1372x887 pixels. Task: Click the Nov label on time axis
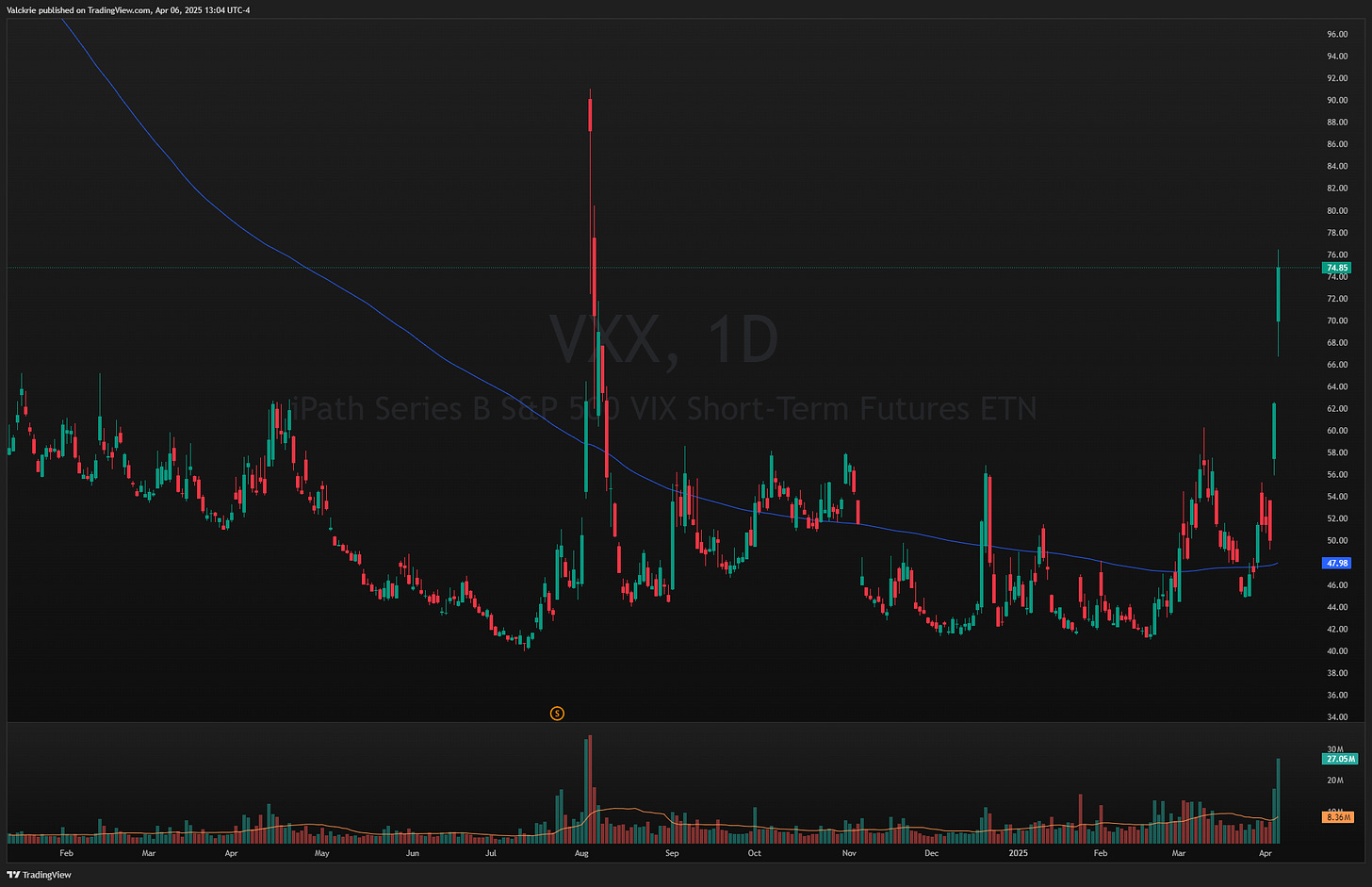(x=849, y=853)
